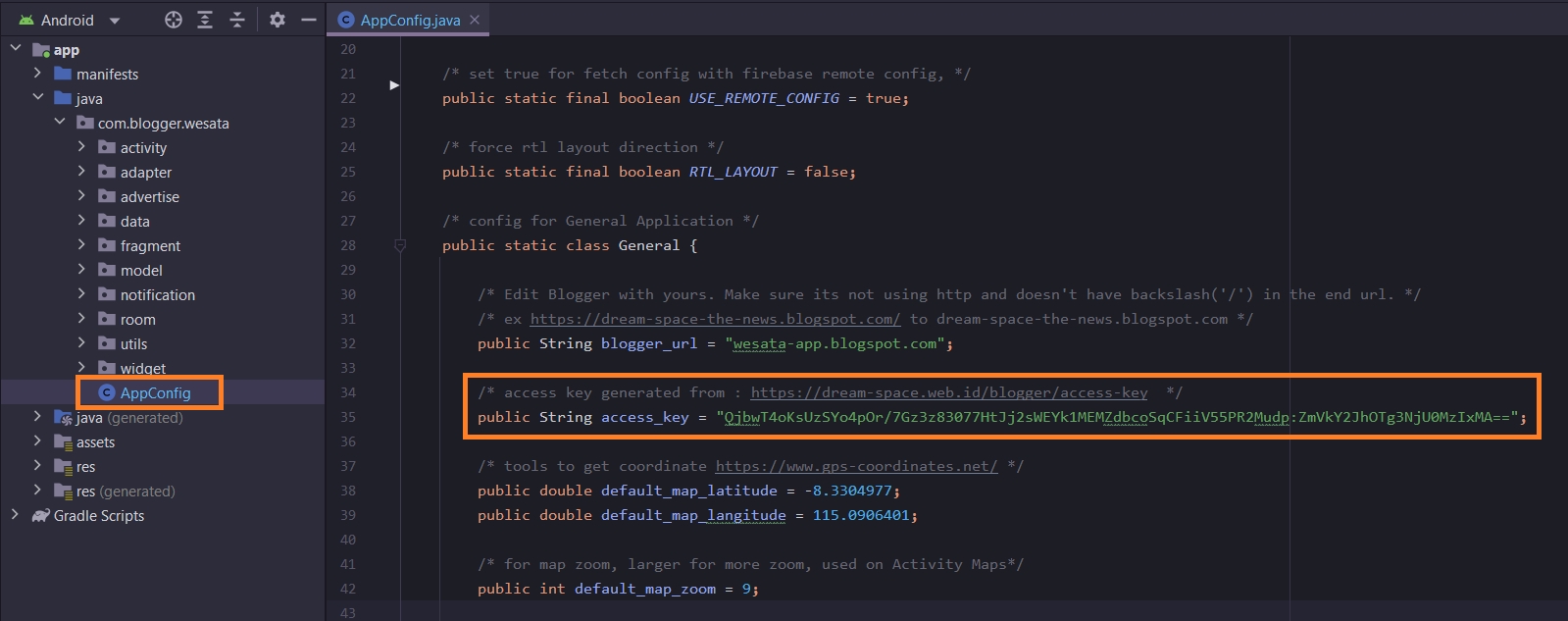1568x621 pixels.
Task: Expand the Gradle Scripts node
Action: pyautogui.click(x=15, y=515)
